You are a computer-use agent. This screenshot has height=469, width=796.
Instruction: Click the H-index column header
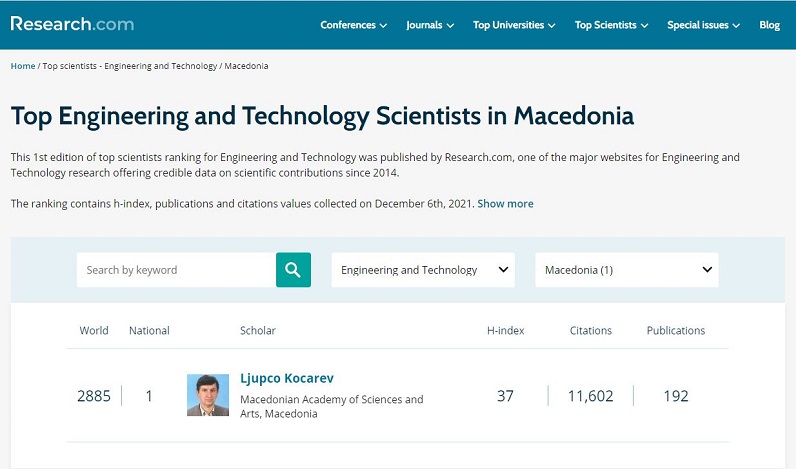click(505, 331)
